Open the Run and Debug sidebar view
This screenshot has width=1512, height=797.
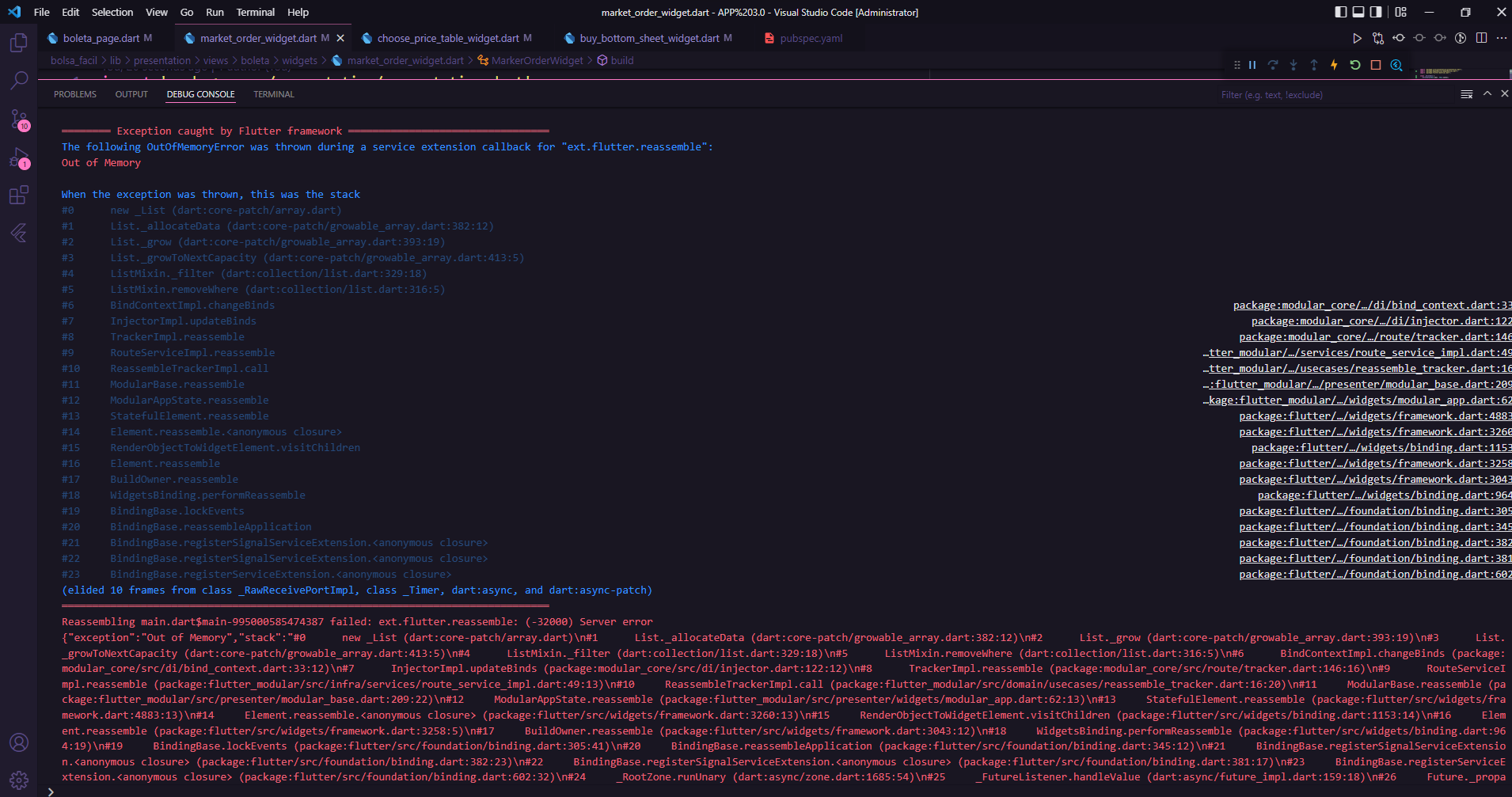(x=19, y=158)
